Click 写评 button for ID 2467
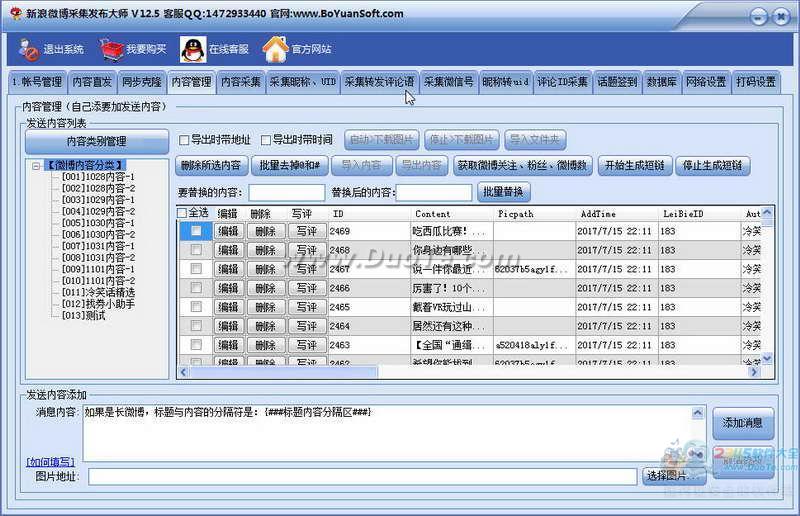The height and width of the screenshot is (516, 800). [x=307, y=269]
